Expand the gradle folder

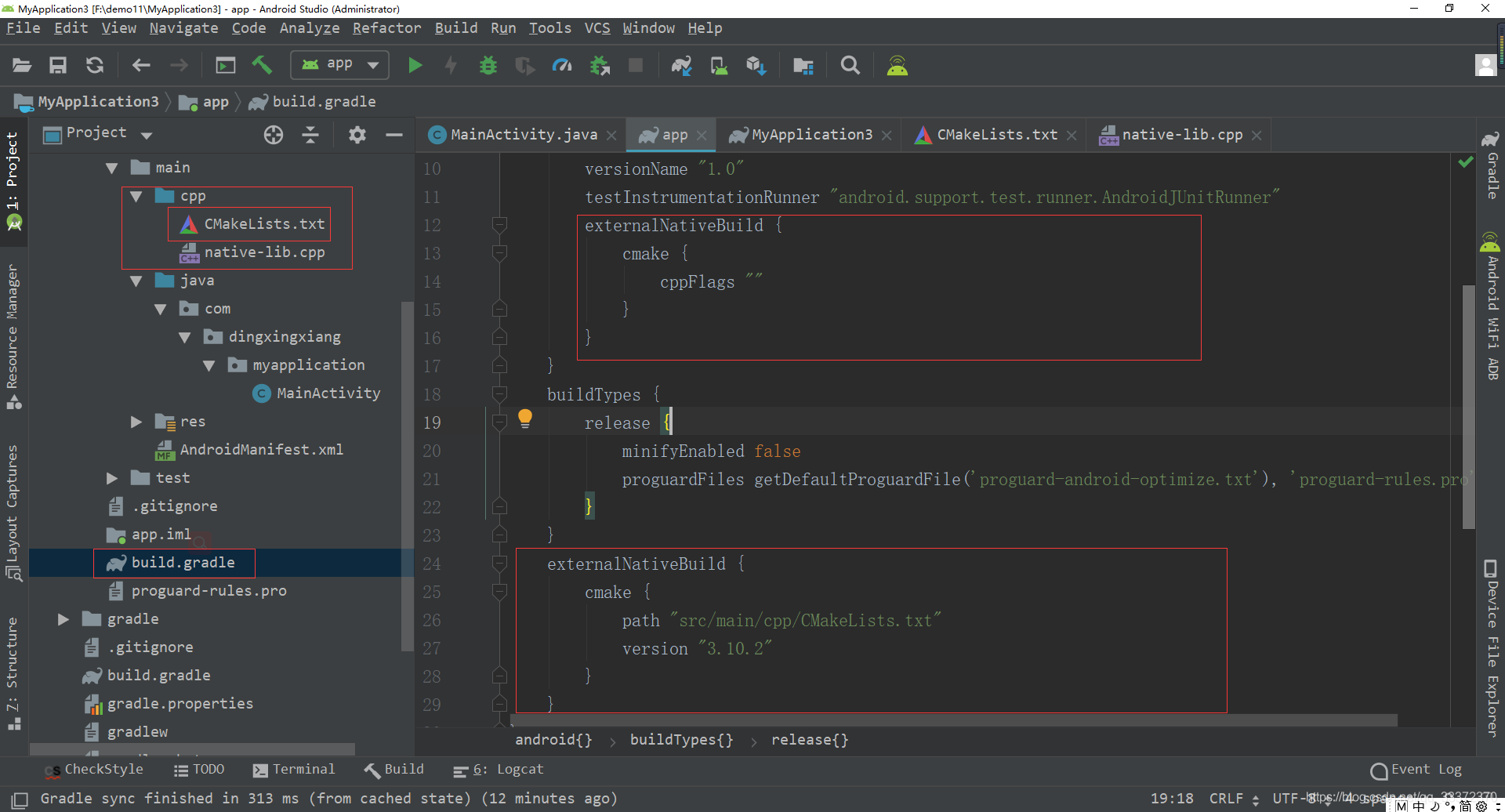tap(63, 619)
